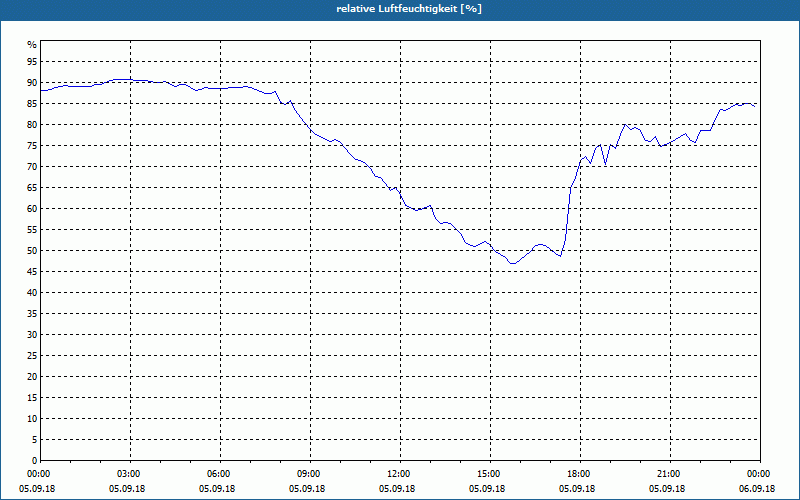The width and height of the screenshot is (800, 500).
Task: Click the x-axis time label '15:00'
Action: [490, 474]
